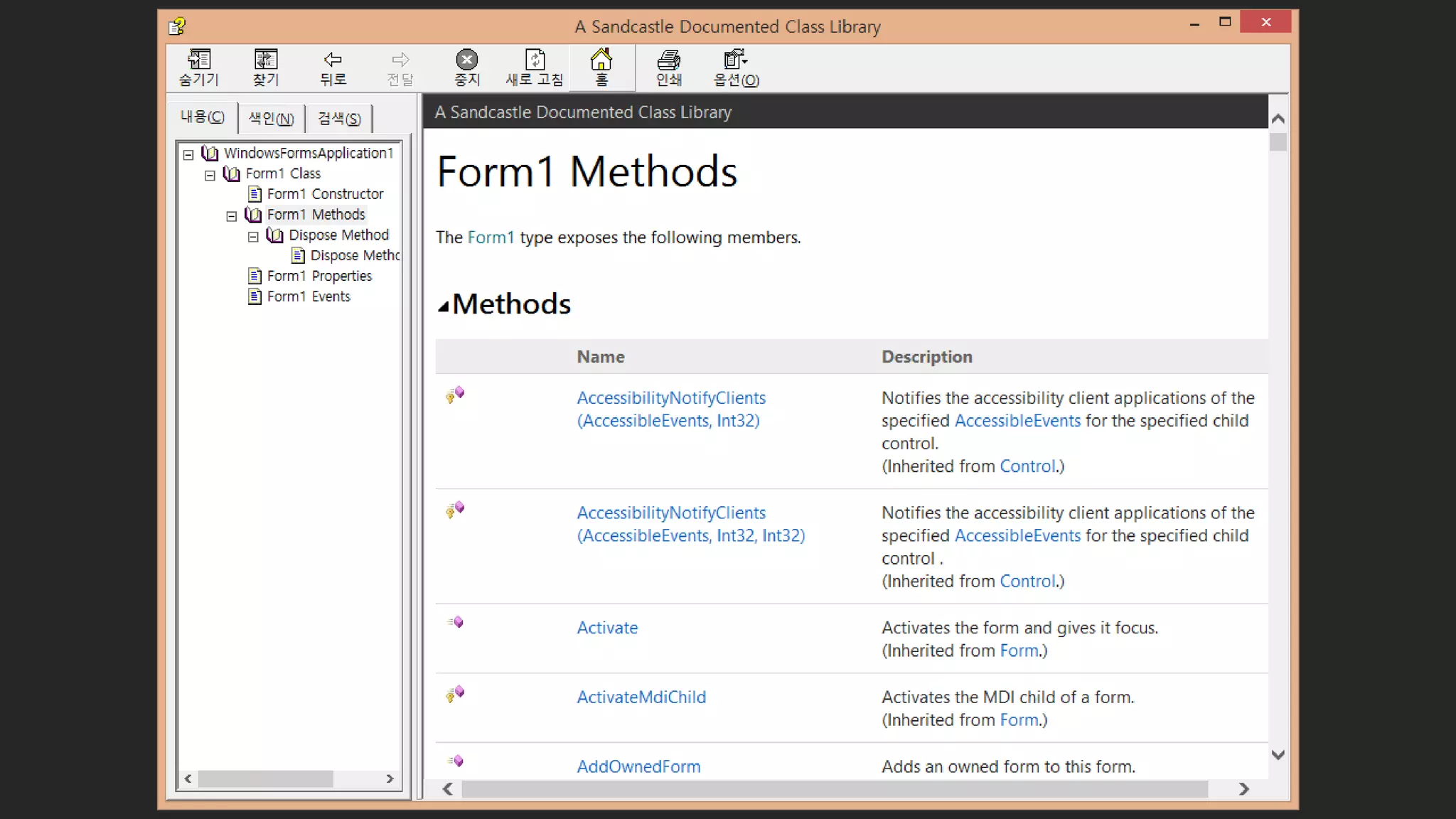Switch to the 색인(N) index tab
The image size is (1456, 819).
pos(271,118)
